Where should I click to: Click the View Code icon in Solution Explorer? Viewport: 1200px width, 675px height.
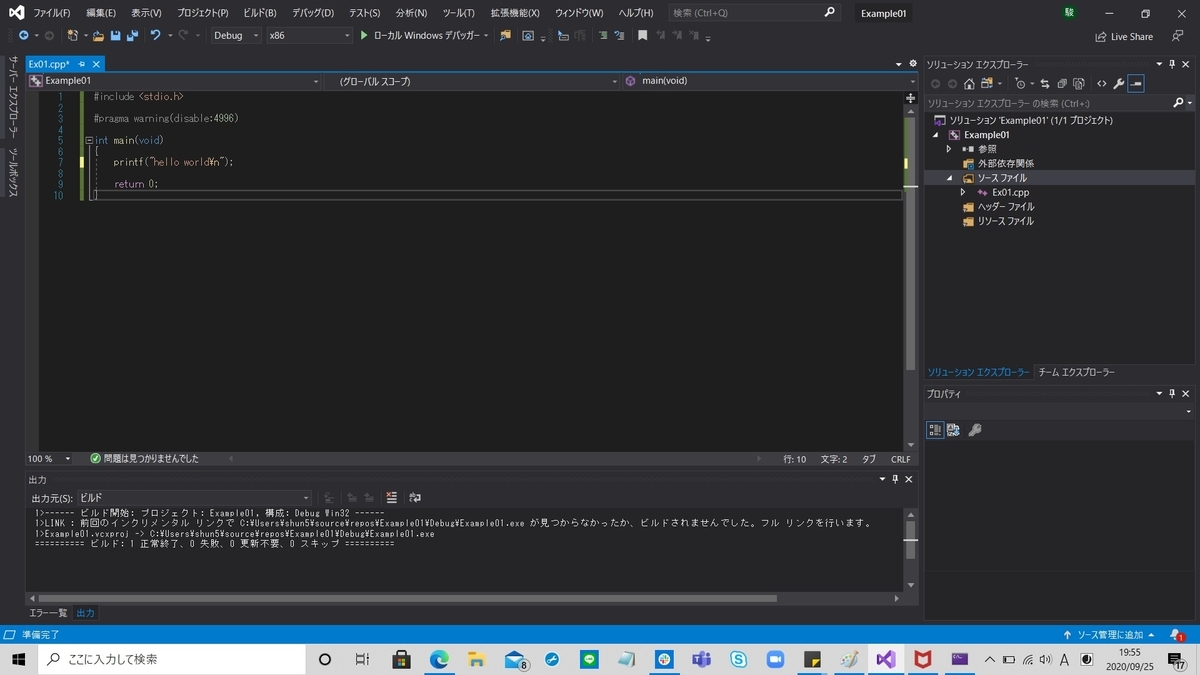(x=1102, y=84)
